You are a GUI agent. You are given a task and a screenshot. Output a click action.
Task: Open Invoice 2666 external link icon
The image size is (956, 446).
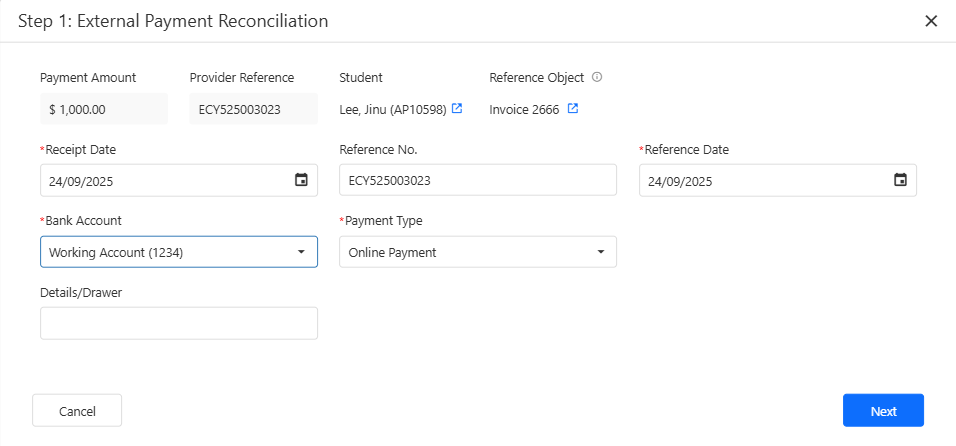click(573, 109)
